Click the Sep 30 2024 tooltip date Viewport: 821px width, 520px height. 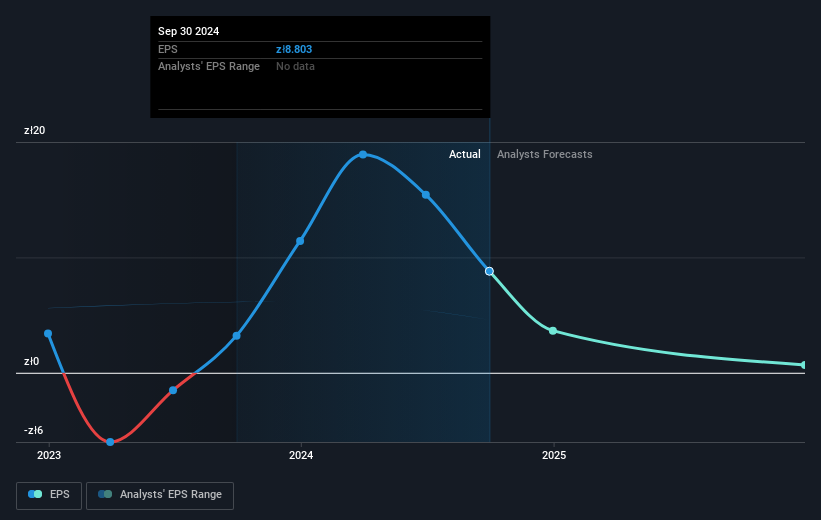(x=188, y=31)
